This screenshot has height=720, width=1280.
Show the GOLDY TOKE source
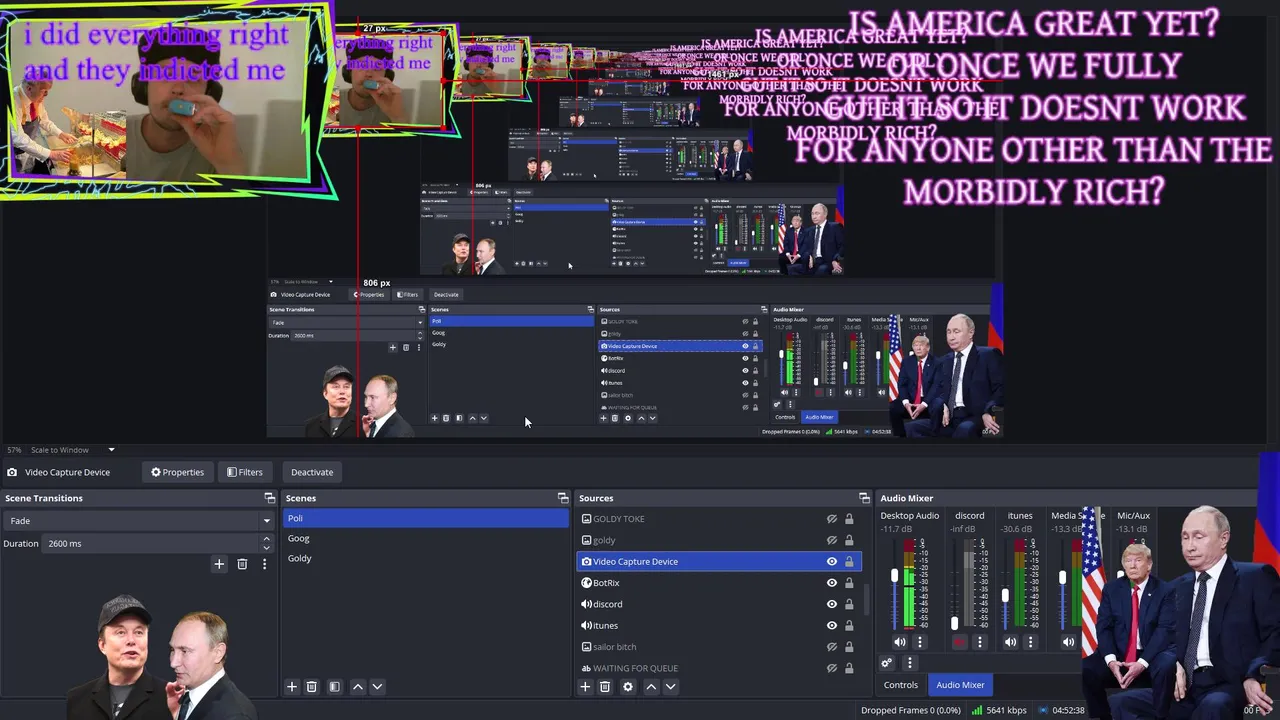click(831, 519)
